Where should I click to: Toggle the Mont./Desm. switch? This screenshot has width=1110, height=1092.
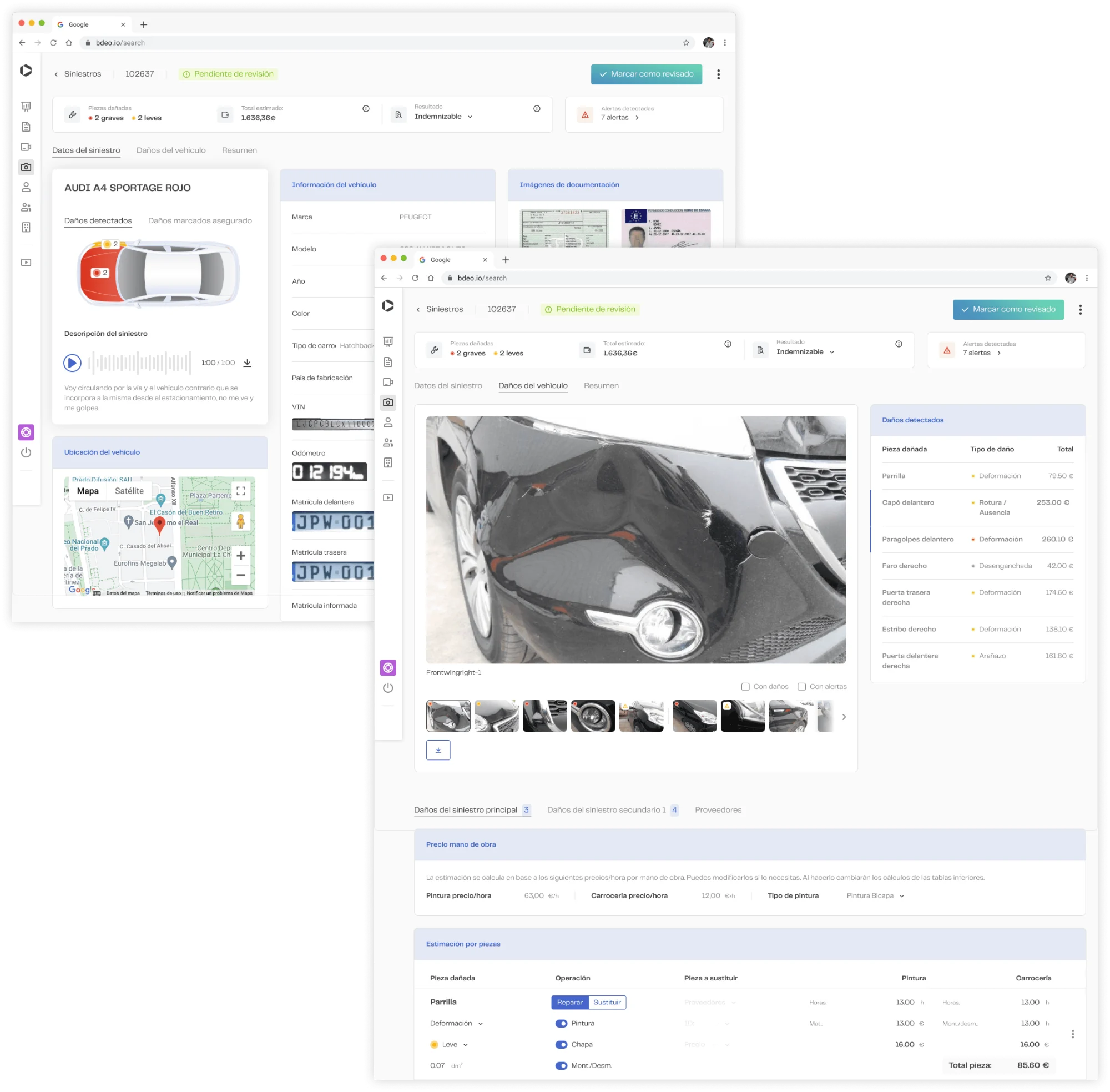561,1066
